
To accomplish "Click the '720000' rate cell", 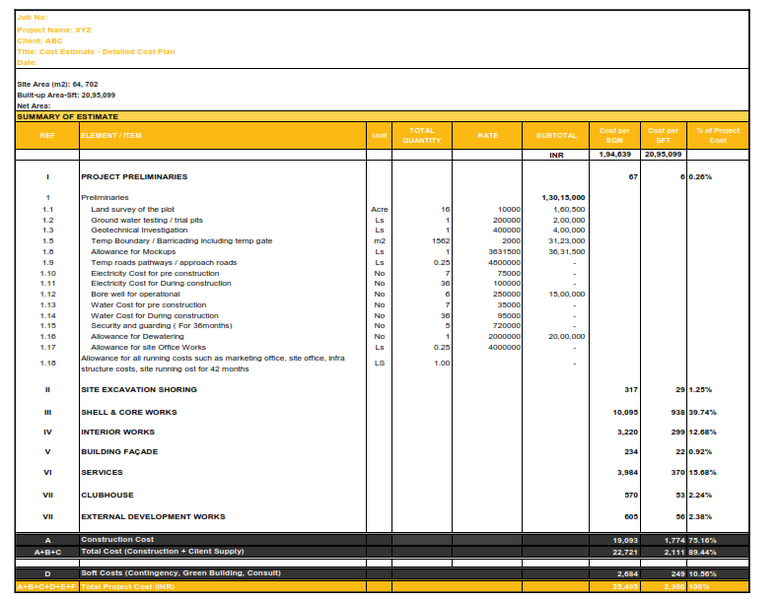I will coord(506,325).
